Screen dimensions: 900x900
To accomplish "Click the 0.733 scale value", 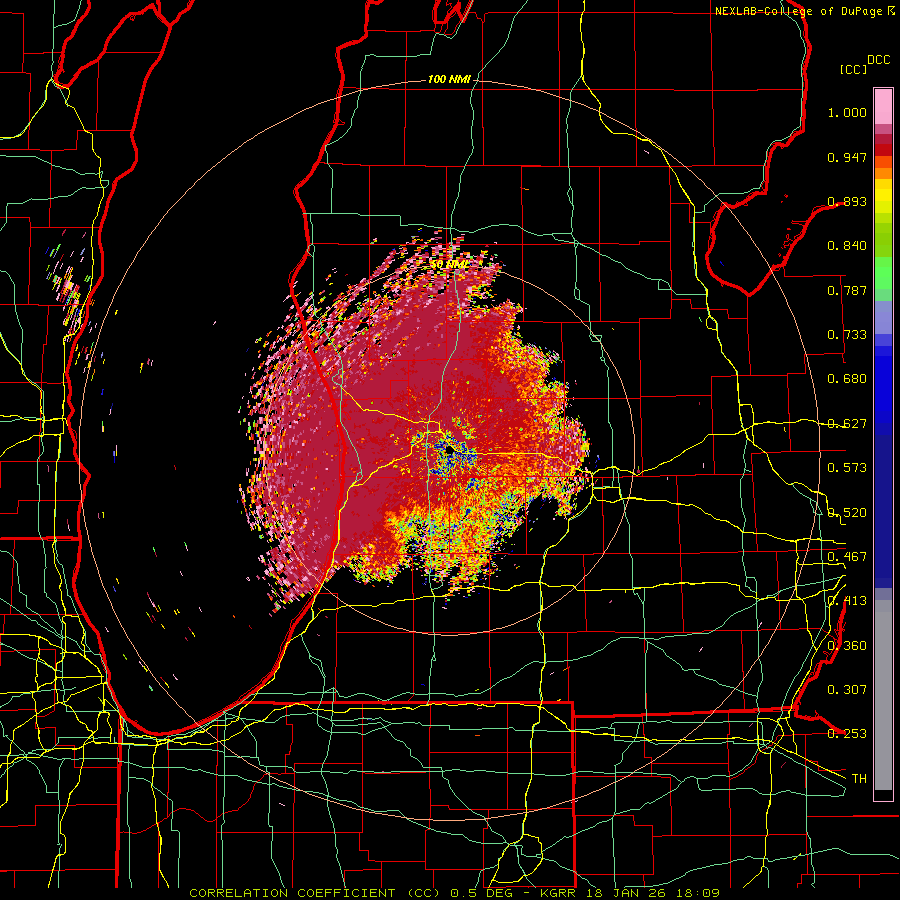I will click(x=847, y=335).
